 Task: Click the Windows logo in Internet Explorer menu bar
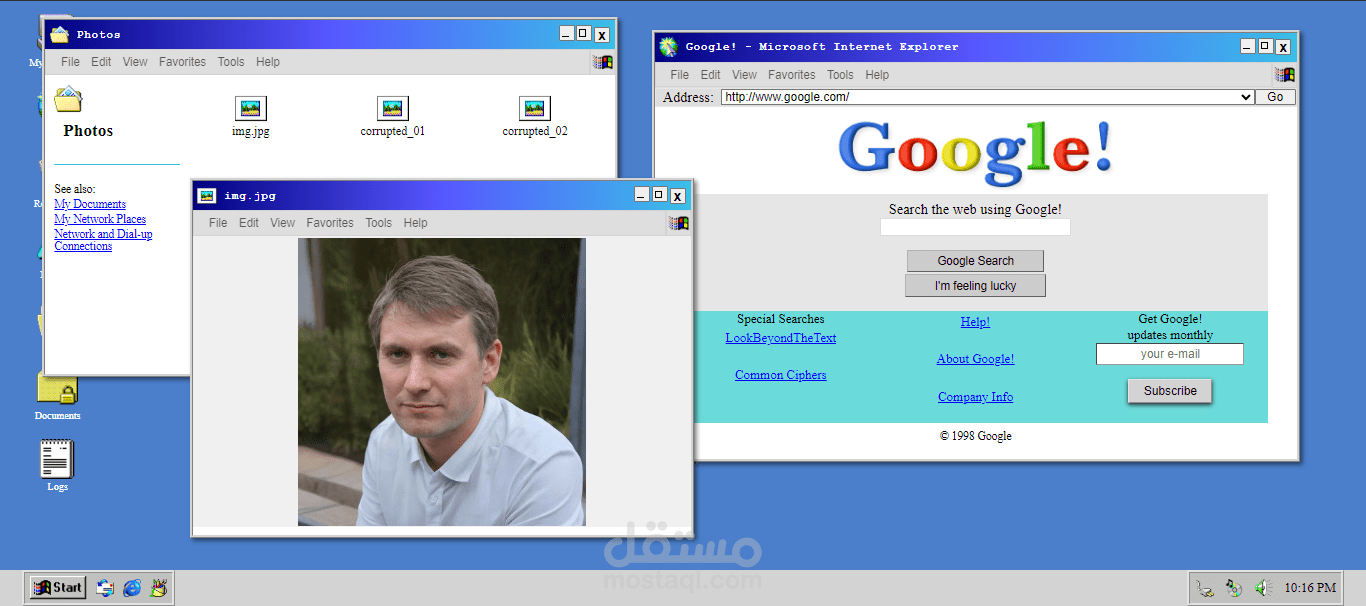pyautogui.click(x=1284, y=75)
